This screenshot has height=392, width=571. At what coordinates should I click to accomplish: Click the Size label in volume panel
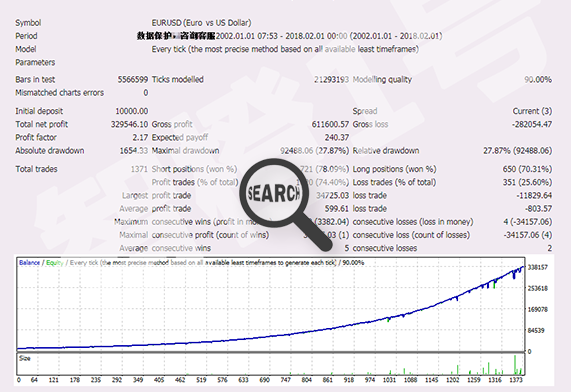pos(24,358)
